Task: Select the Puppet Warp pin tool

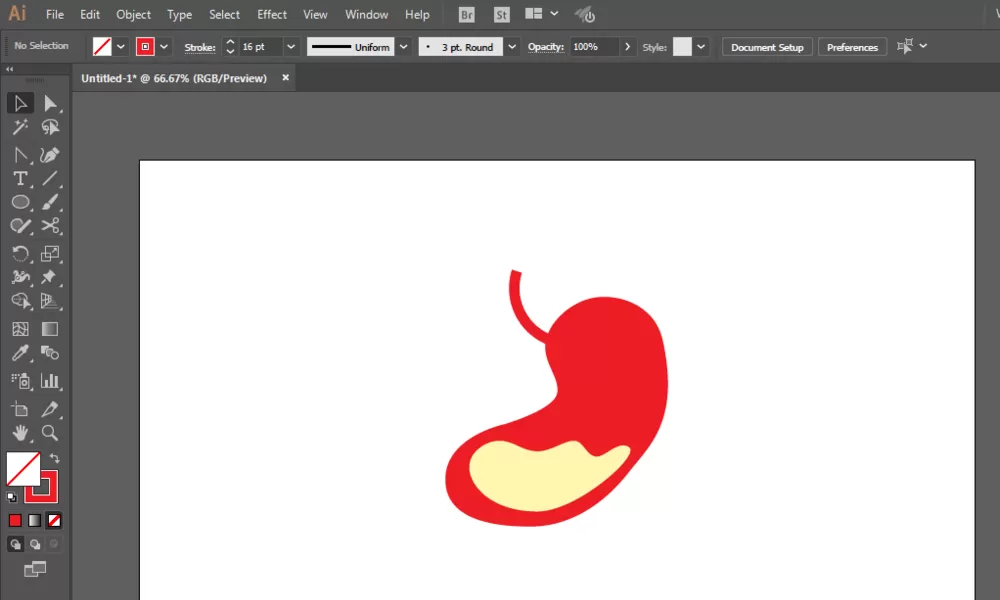Action: 50,277
